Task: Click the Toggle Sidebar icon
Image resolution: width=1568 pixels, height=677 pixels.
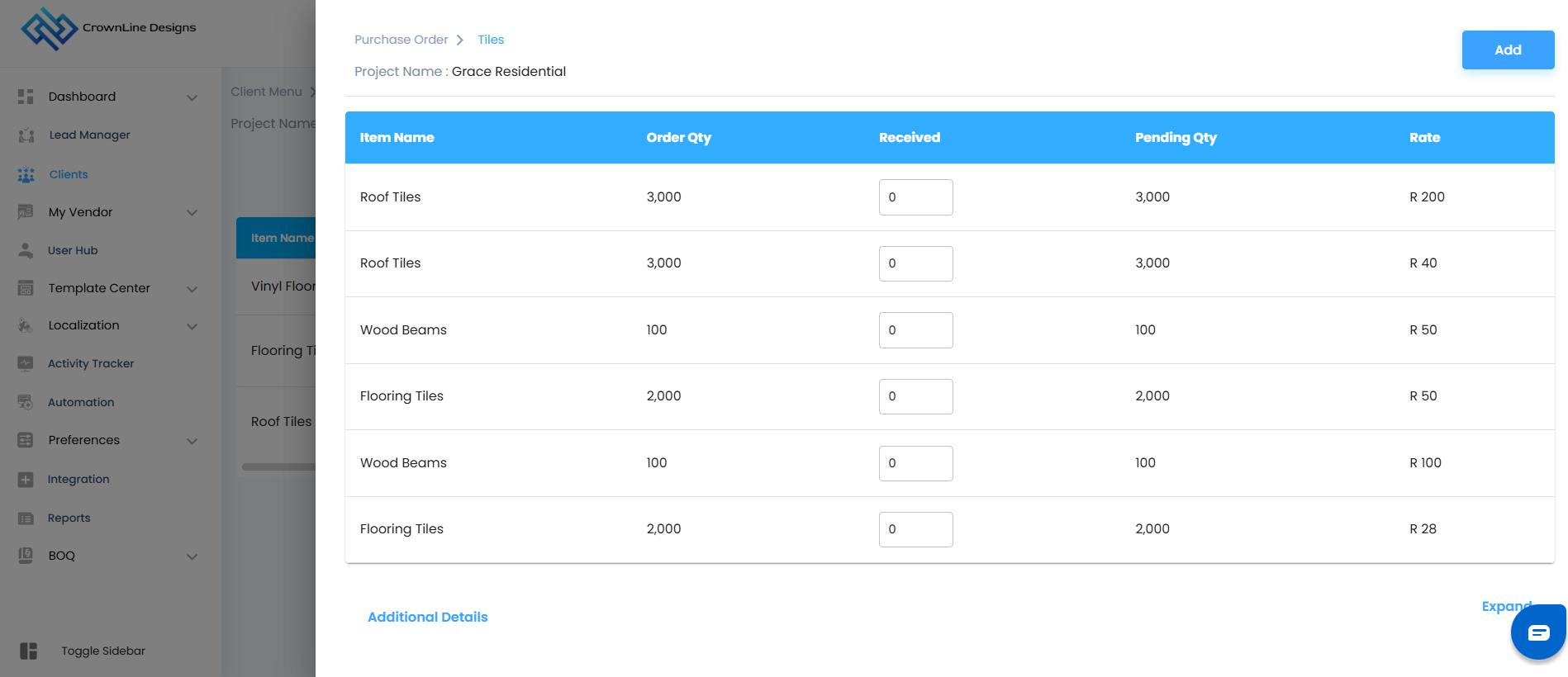Action: (28, 651)
